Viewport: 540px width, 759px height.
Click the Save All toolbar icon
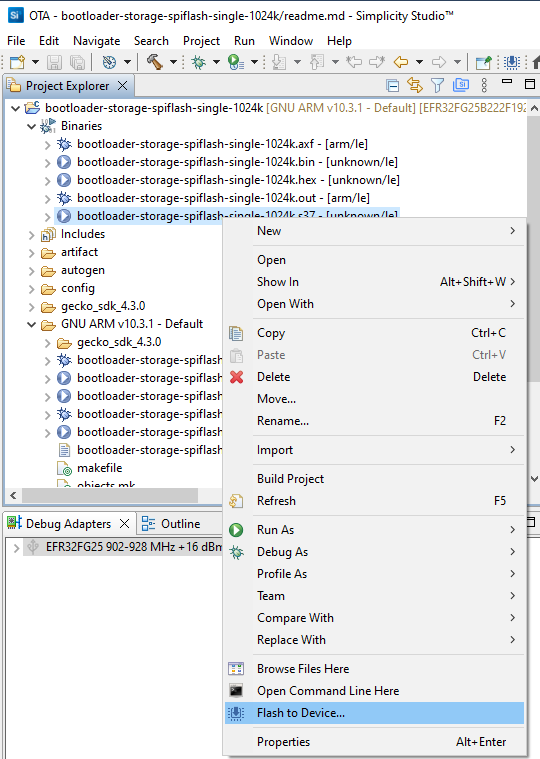(77, 62)
